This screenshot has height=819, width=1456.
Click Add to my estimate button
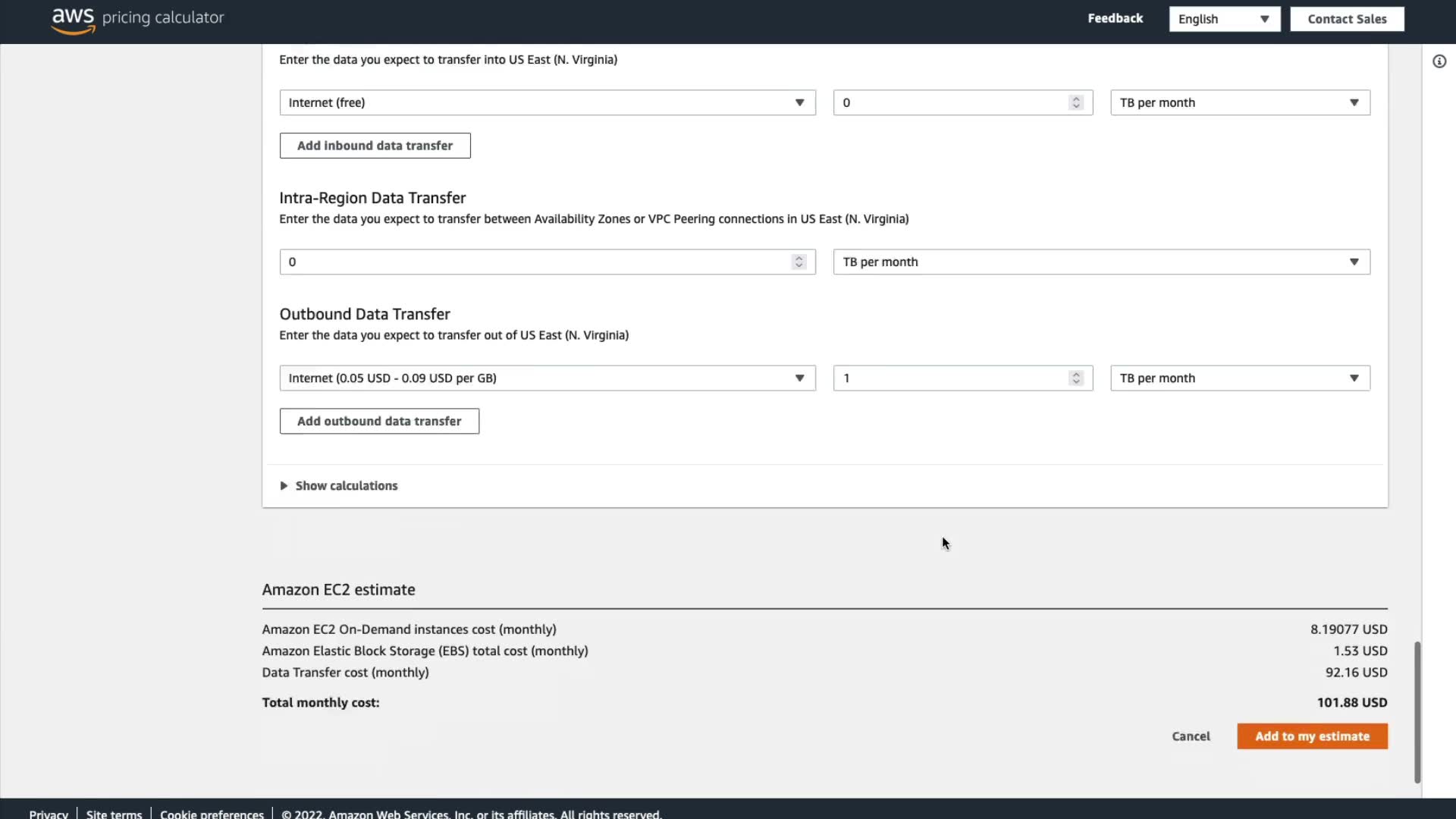1311,736
